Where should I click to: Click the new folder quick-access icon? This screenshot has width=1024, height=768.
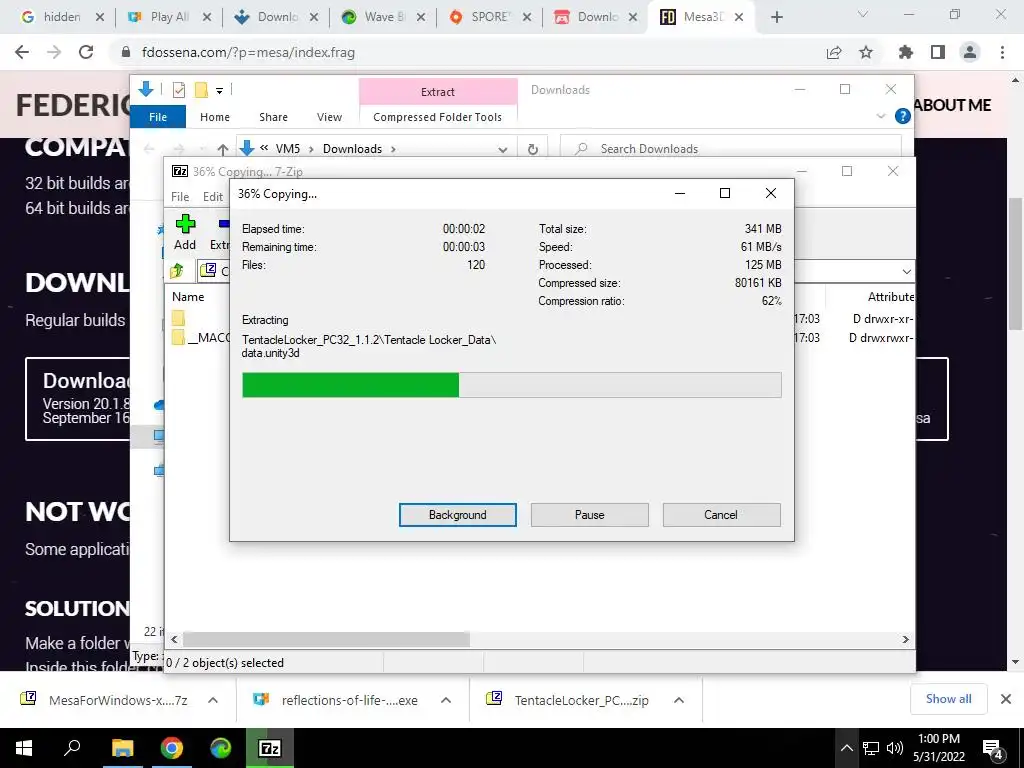tap(201, 89)
